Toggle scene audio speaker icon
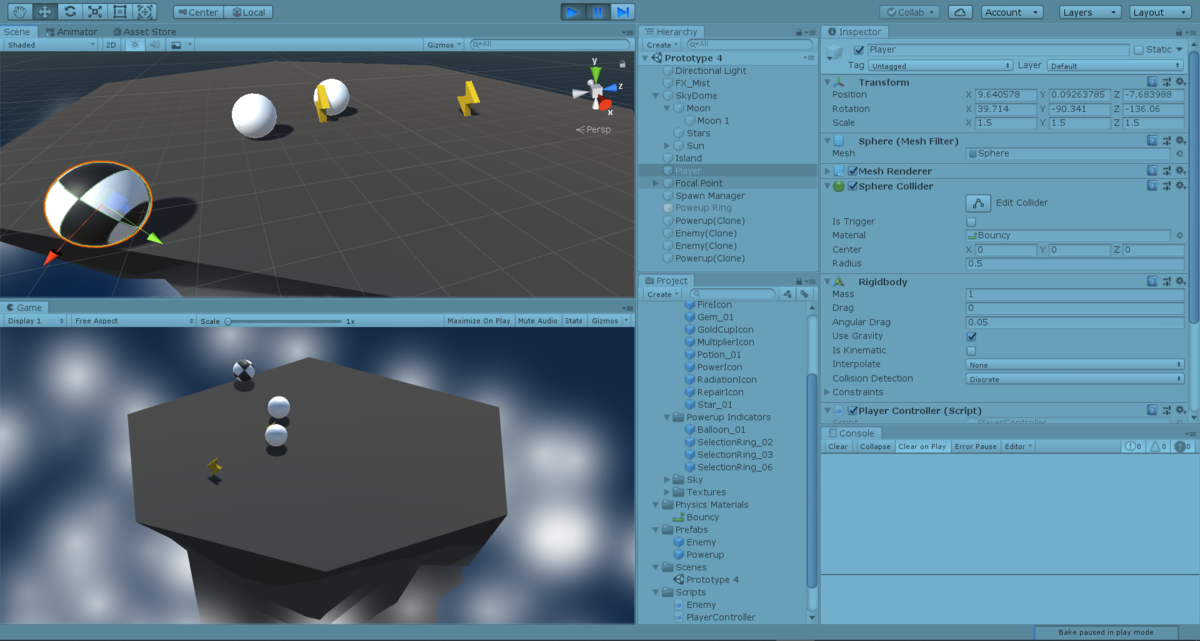 (155, 45)
